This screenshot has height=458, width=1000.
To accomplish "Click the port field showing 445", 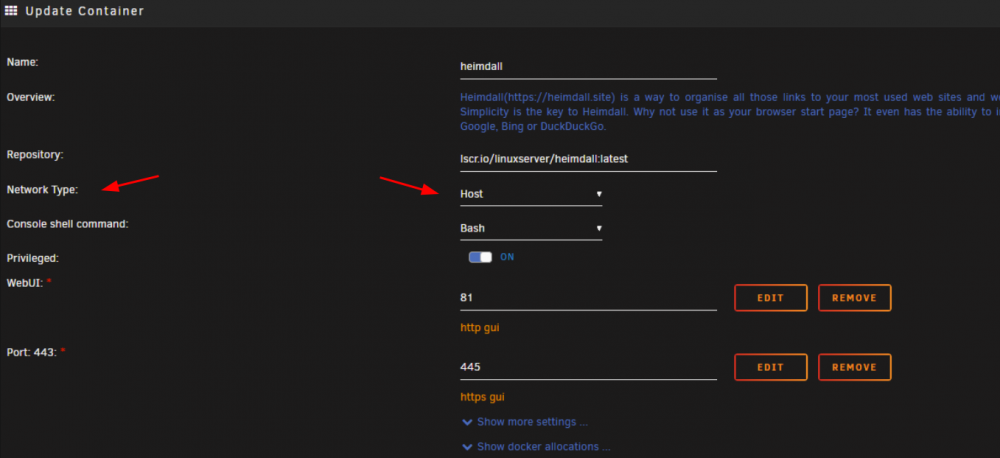I will (x=588, y=367).
